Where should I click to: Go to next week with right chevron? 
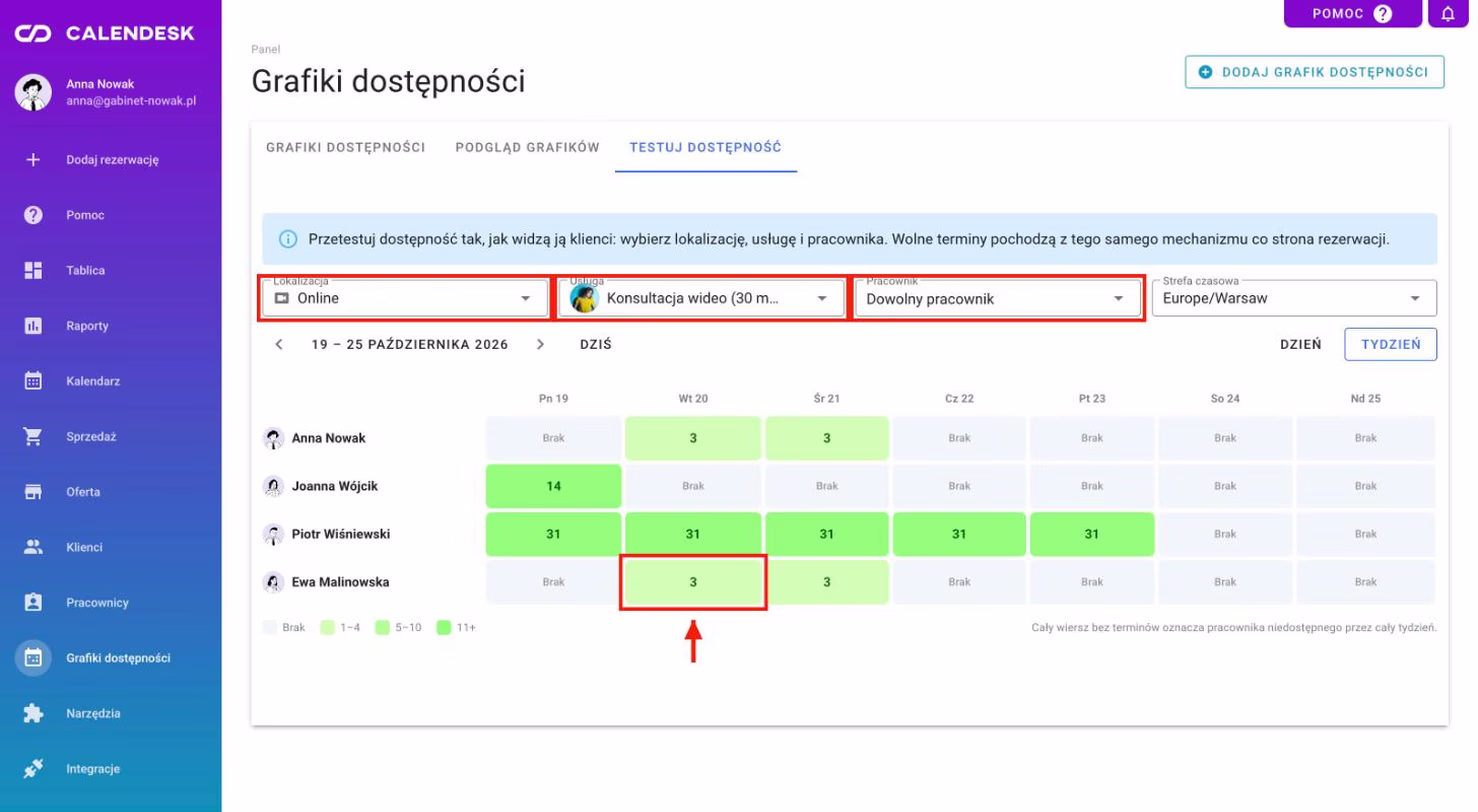[x=541, y=344]
